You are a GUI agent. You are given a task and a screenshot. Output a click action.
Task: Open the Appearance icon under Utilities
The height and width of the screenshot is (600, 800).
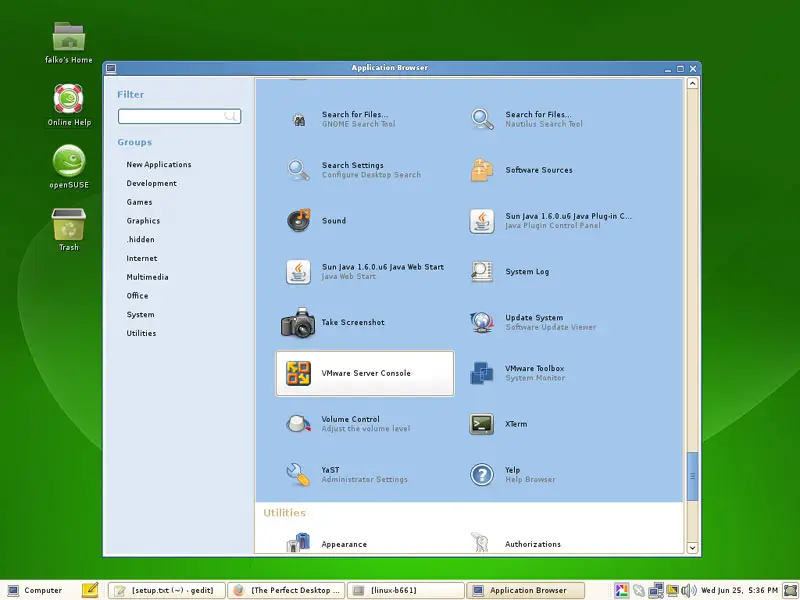pyautogui.click(x=298, y=542)
